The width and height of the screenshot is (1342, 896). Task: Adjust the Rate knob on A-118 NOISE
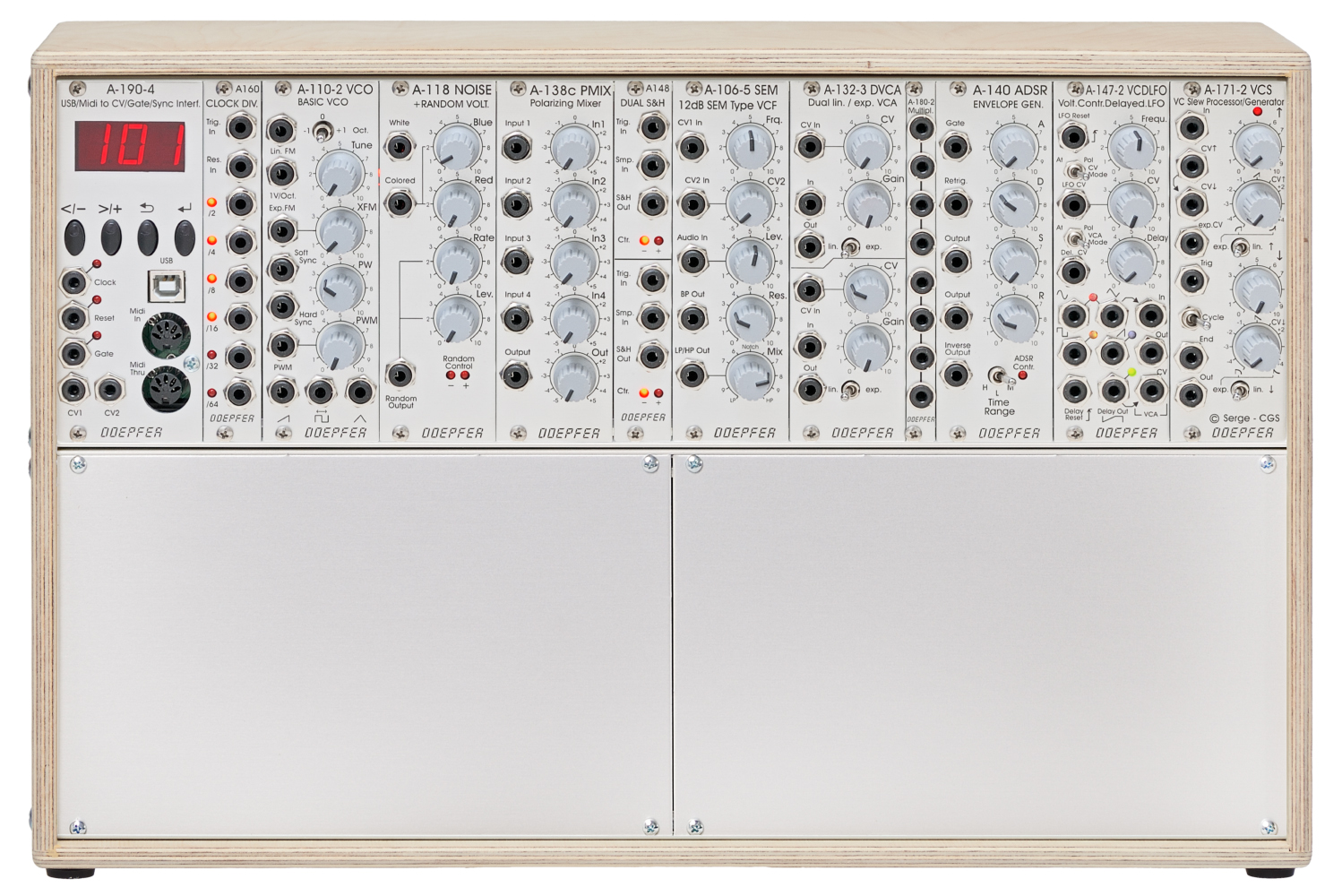458,262
